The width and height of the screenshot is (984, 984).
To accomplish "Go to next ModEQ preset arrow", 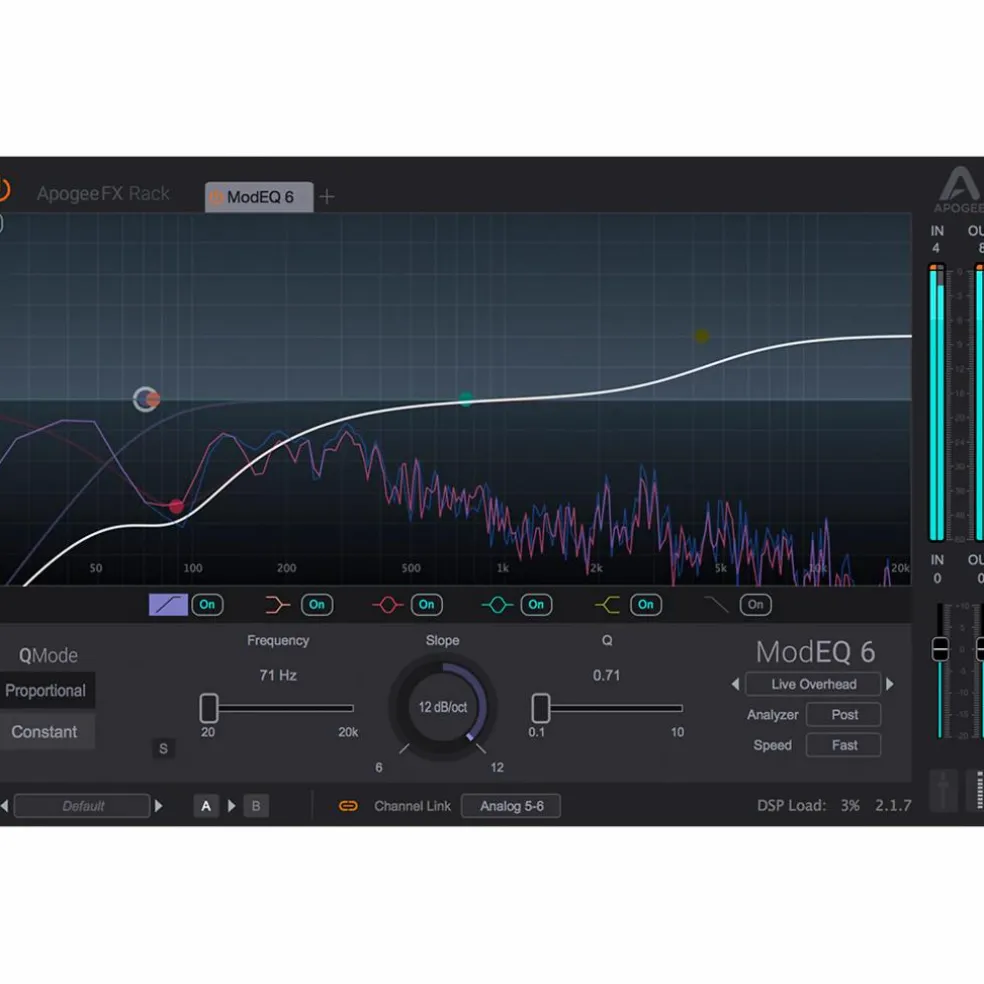I will point(890,684).
